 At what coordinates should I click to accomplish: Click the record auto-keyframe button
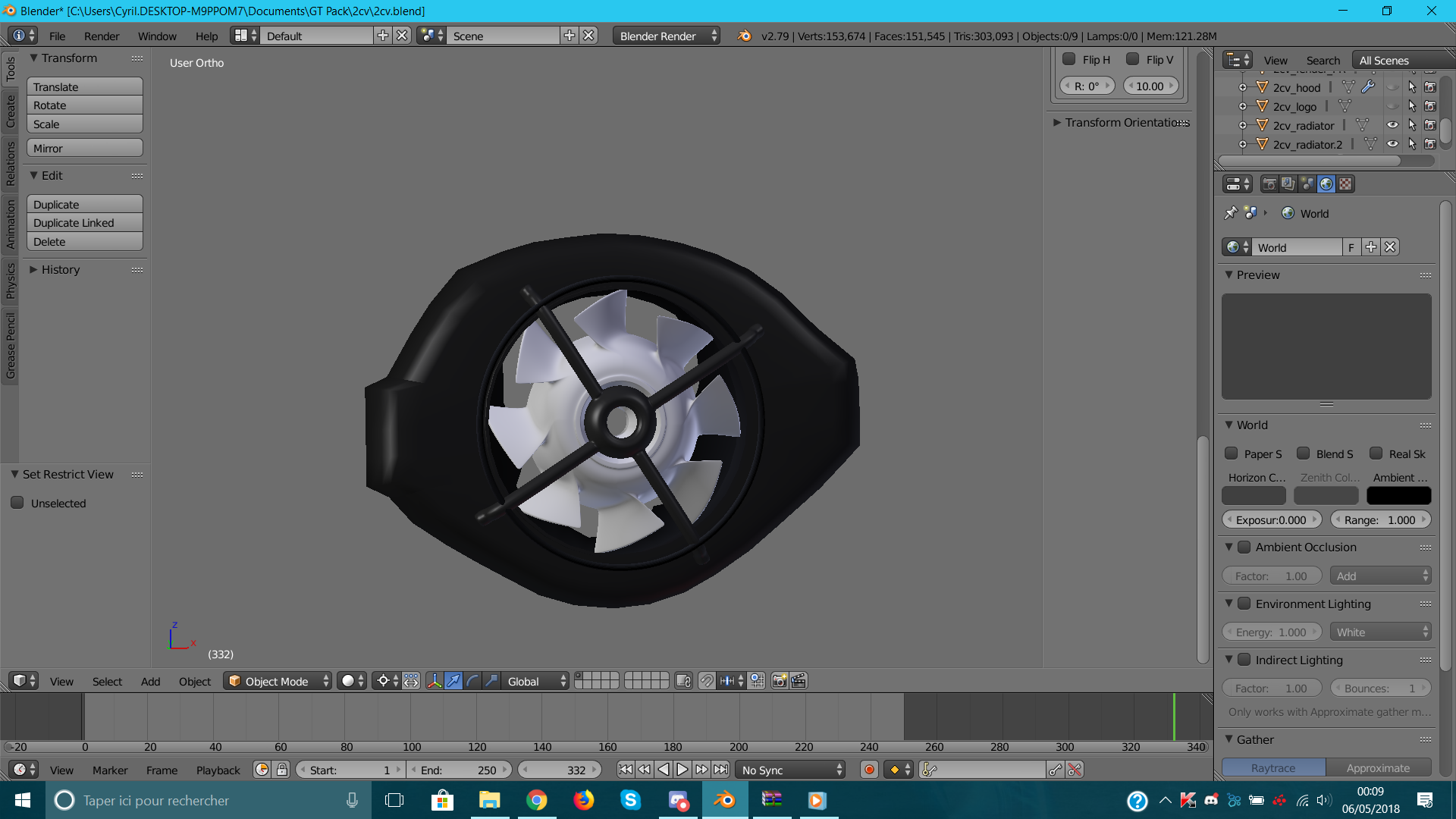869,770
